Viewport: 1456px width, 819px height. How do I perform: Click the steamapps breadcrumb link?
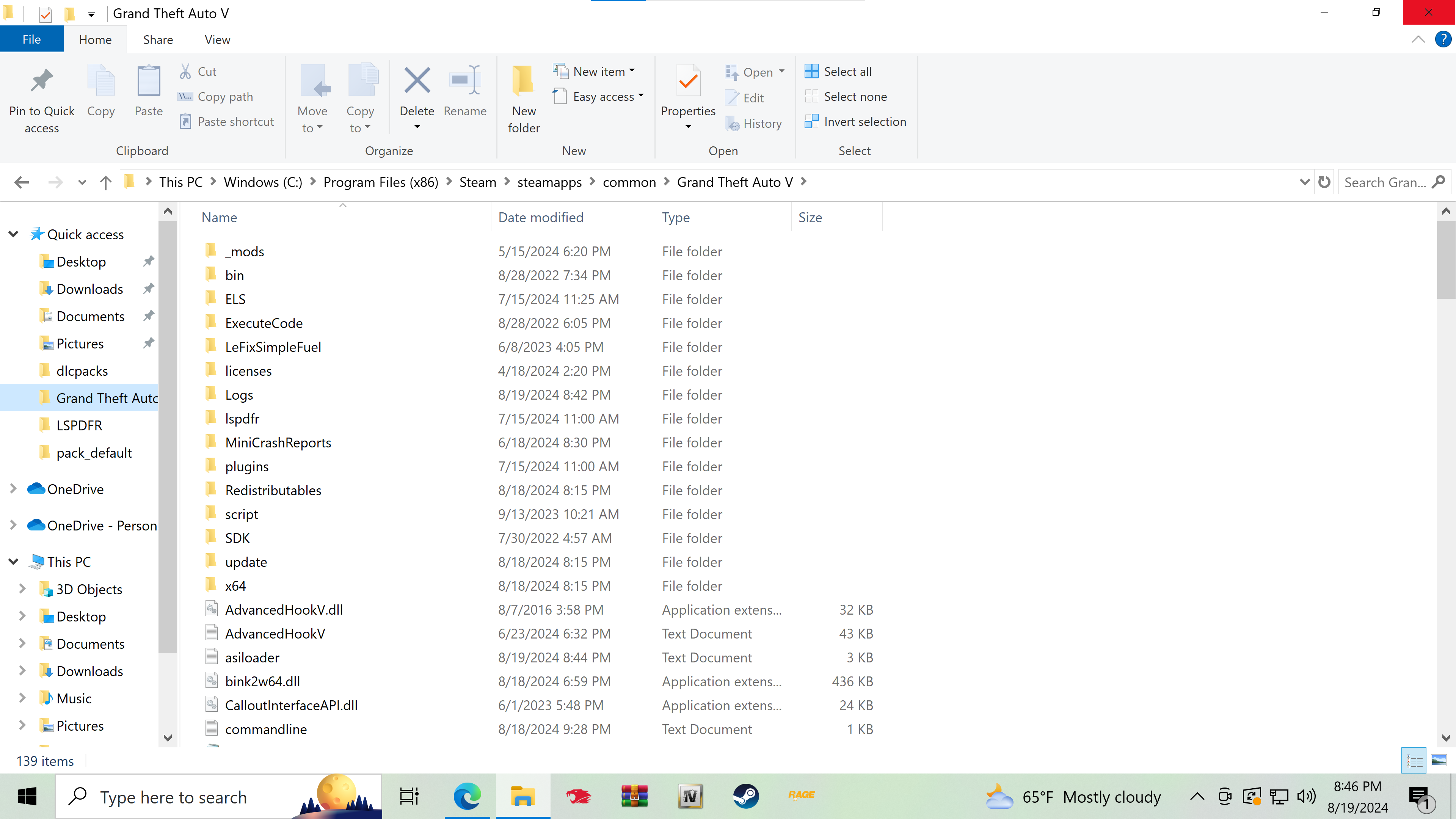coord(549,182)
